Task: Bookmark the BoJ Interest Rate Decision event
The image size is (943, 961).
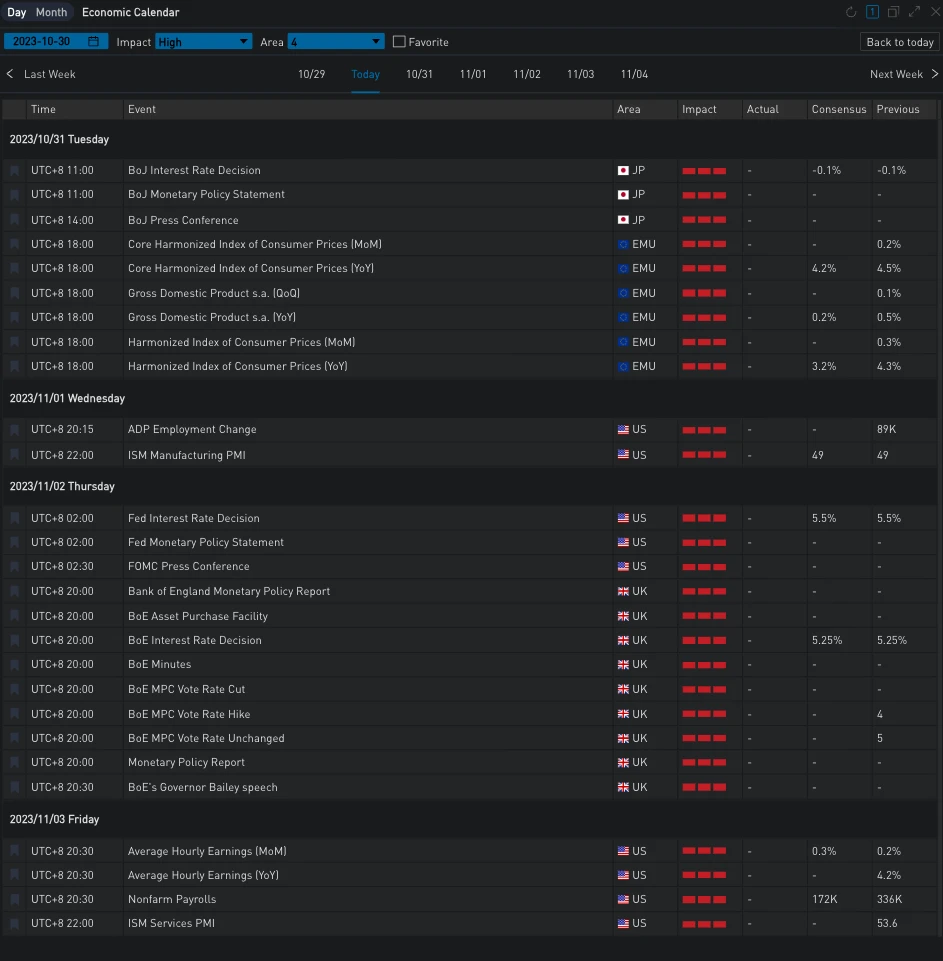Action: pyautogui.click(x=14, y=171)
